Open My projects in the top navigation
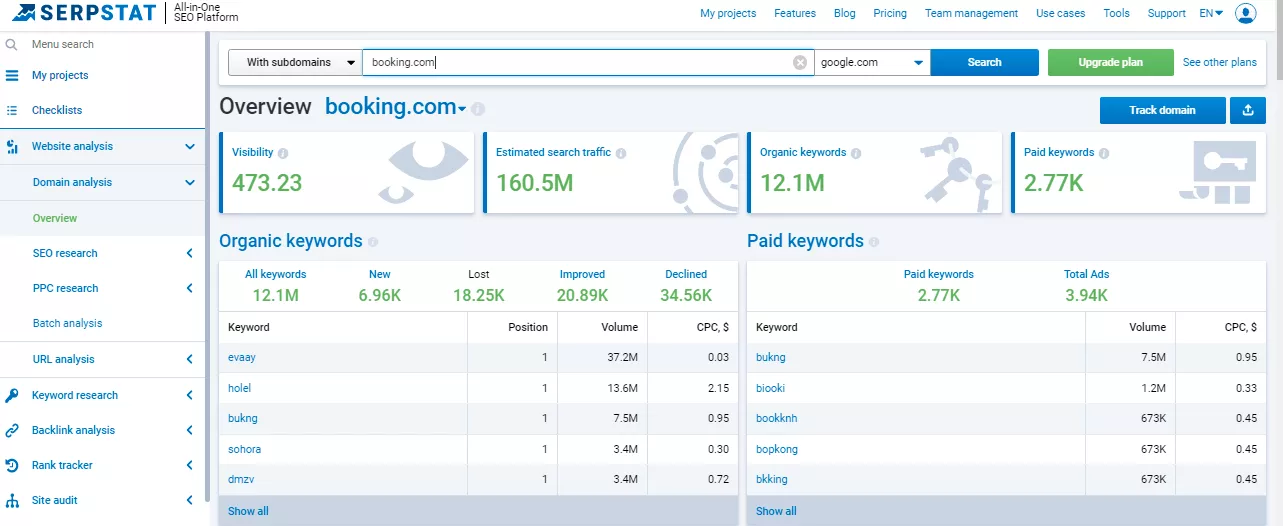The width and height of the screenshot is (1283, 526). coord(728,13)
